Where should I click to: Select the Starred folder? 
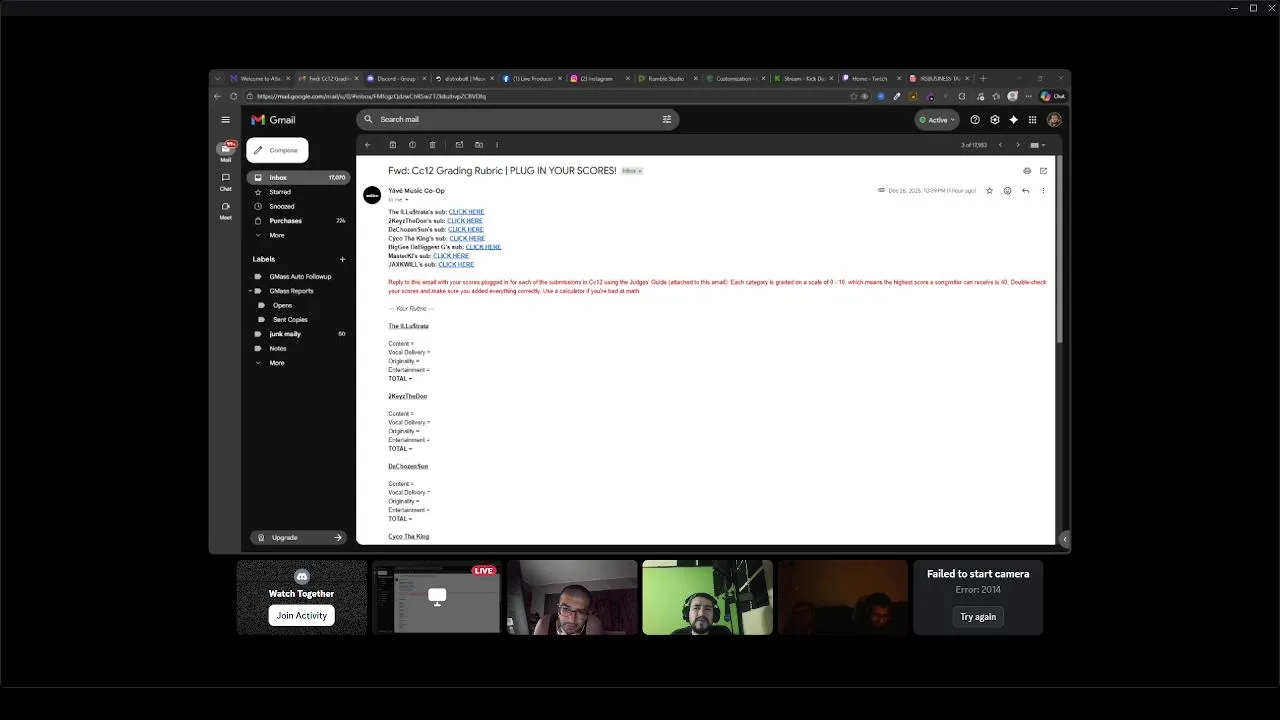[x=298, y=192]
